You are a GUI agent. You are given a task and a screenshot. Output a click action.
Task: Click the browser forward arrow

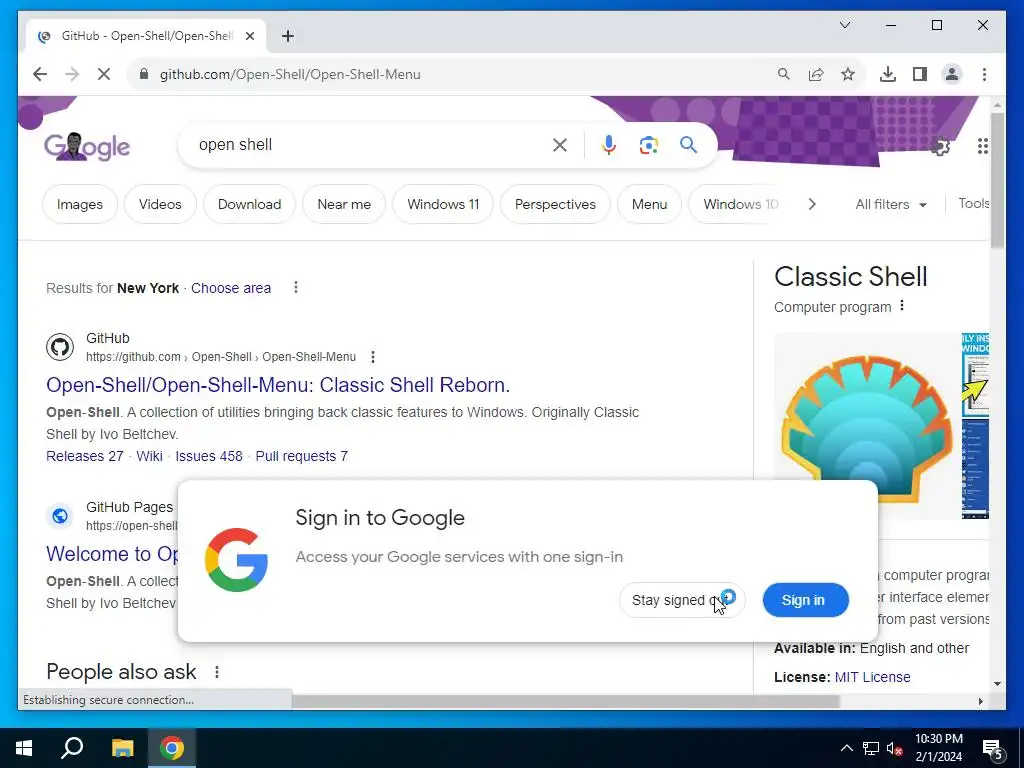(x=72, y=74)
